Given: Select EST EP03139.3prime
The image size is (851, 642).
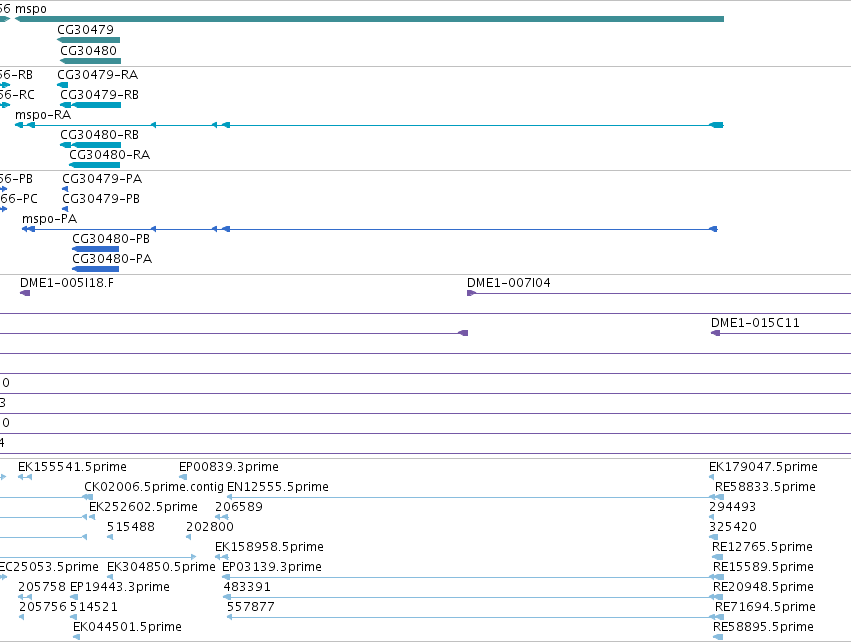Looking at the screenshot, I should [272, 567].
